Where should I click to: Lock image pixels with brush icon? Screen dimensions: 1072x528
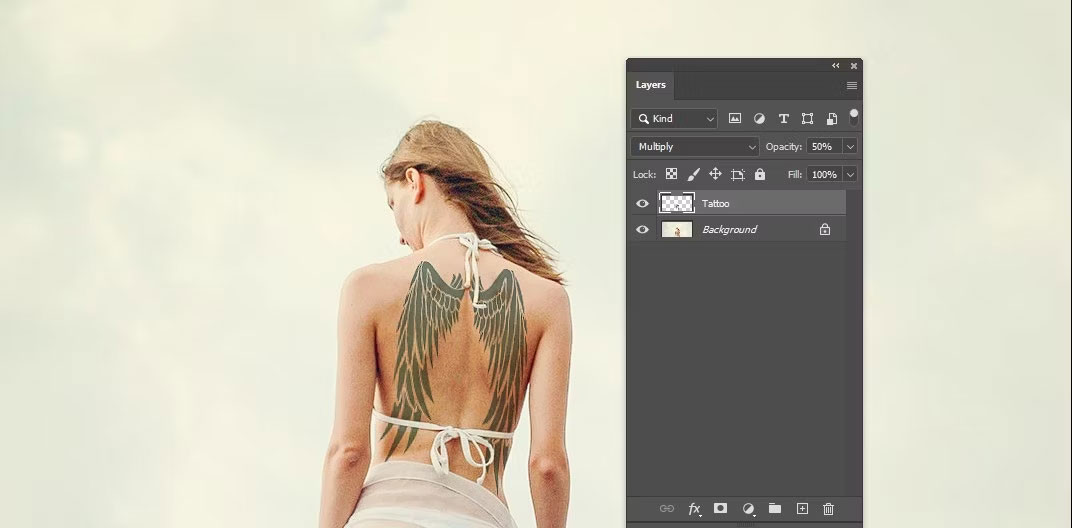tap(693, 174)
